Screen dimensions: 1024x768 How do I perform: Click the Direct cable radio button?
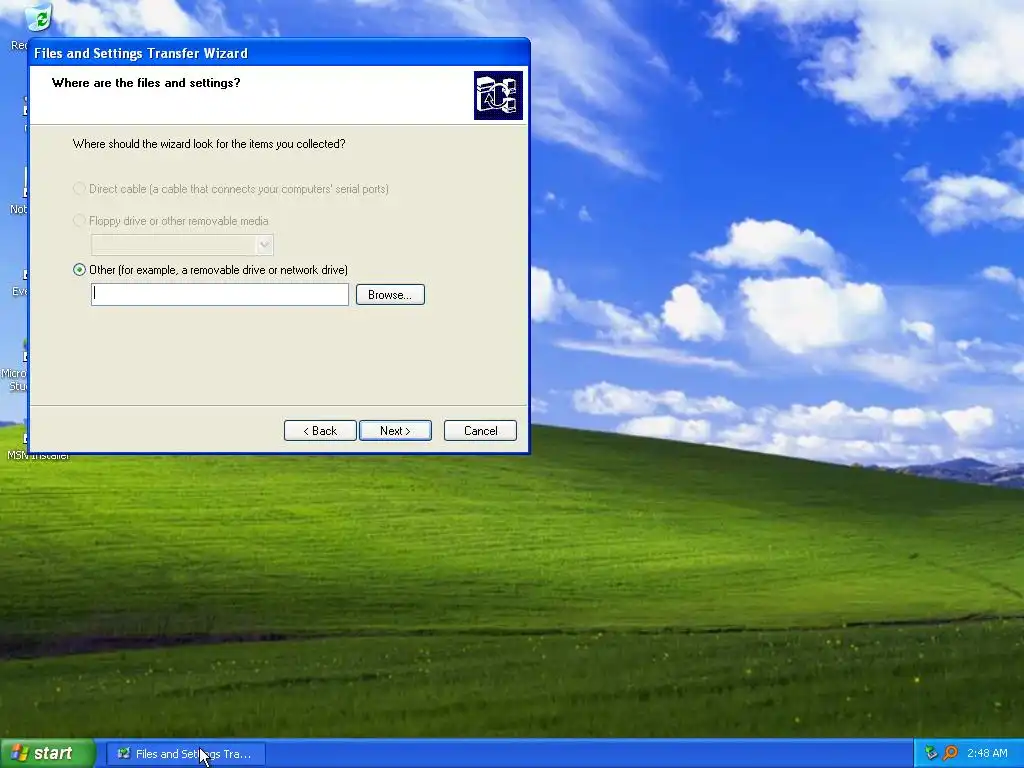(x=79, y=189)
